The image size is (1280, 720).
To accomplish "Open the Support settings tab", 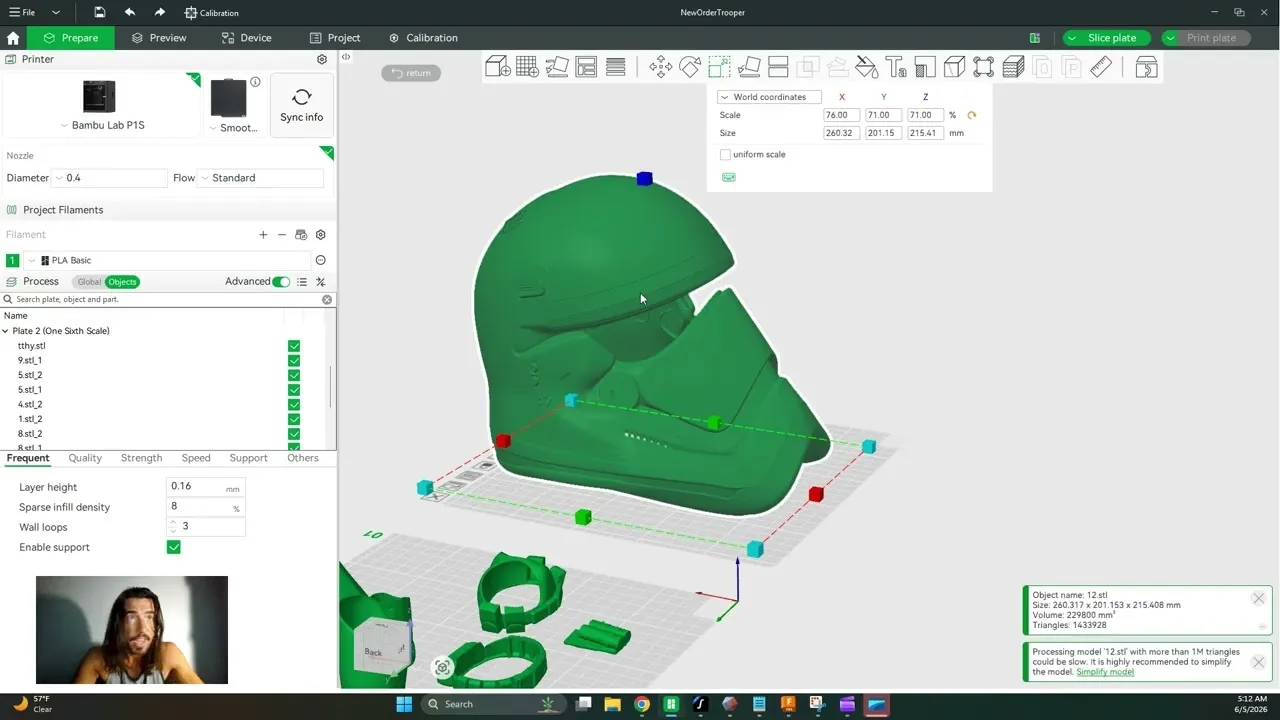I will [248, 458].
